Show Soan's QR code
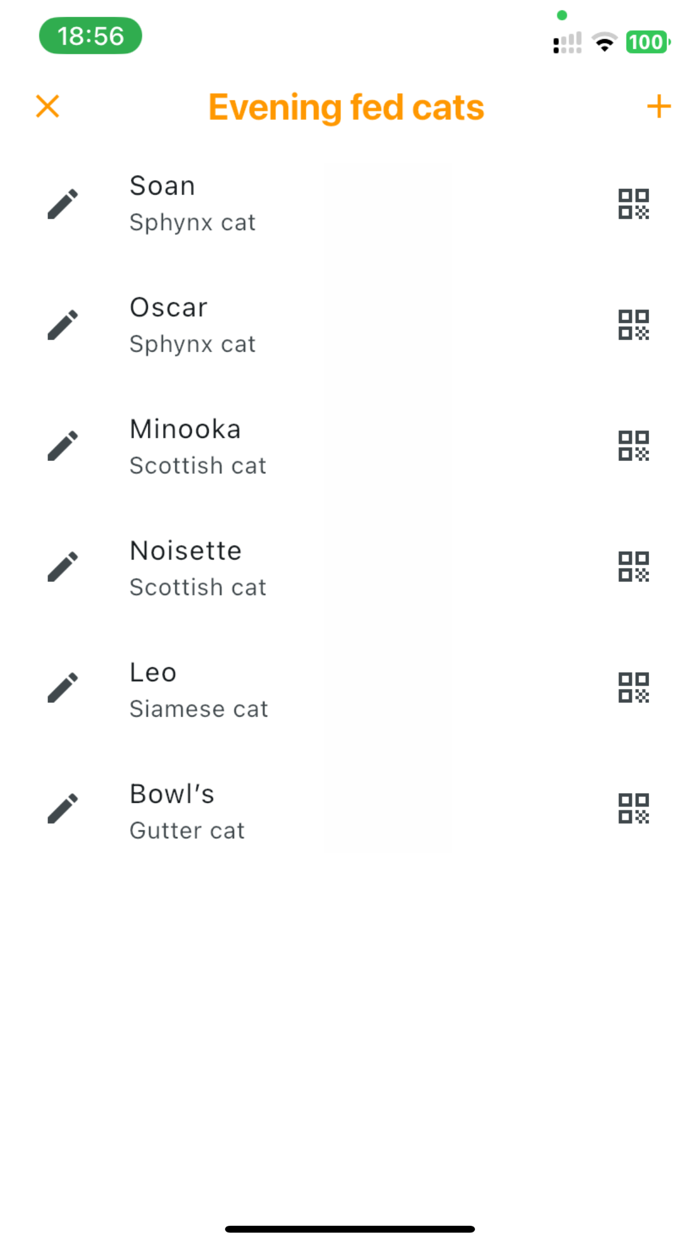The width and height of the screenshot is (700, 1244). click(634, 203)
